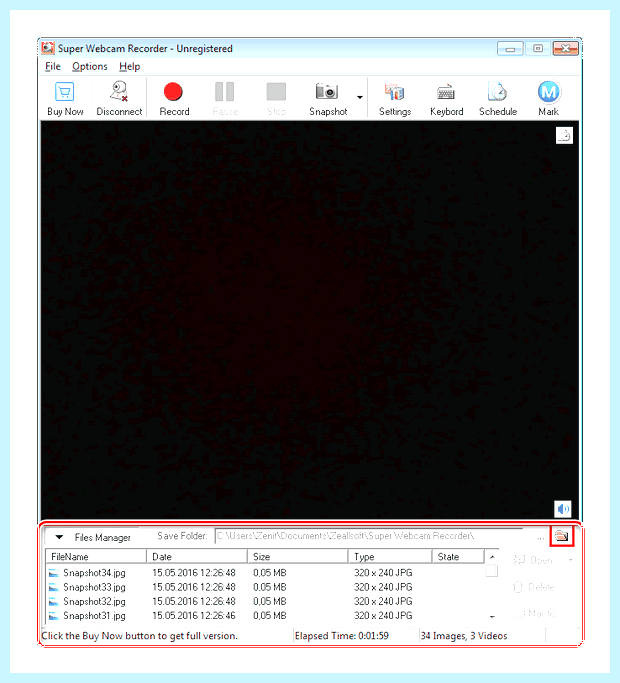Click the Save Folder path field

(x=369, y=536)
